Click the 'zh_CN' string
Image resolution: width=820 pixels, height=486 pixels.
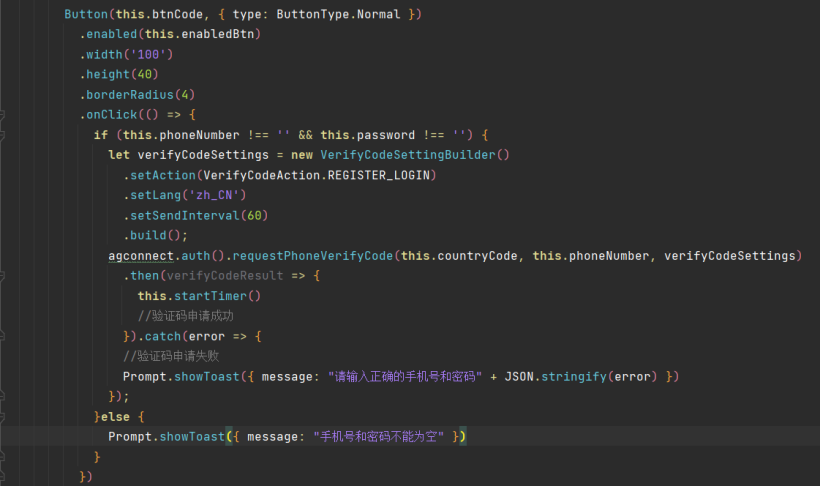tap(214, 195)
